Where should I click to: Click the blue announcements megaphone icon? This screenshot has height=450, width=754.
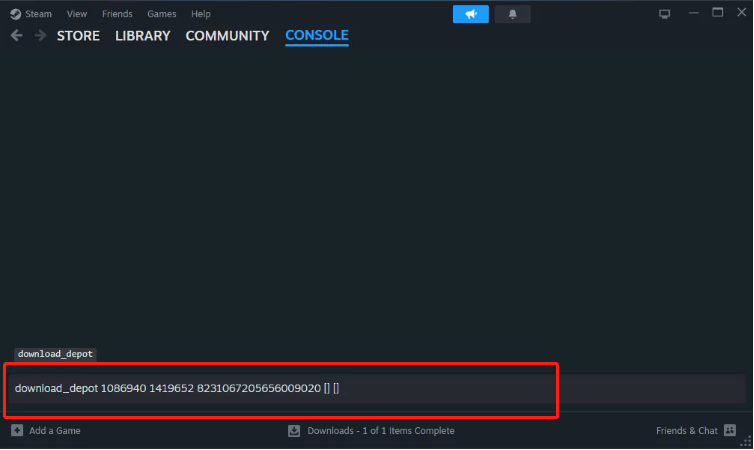pos(471,14)
